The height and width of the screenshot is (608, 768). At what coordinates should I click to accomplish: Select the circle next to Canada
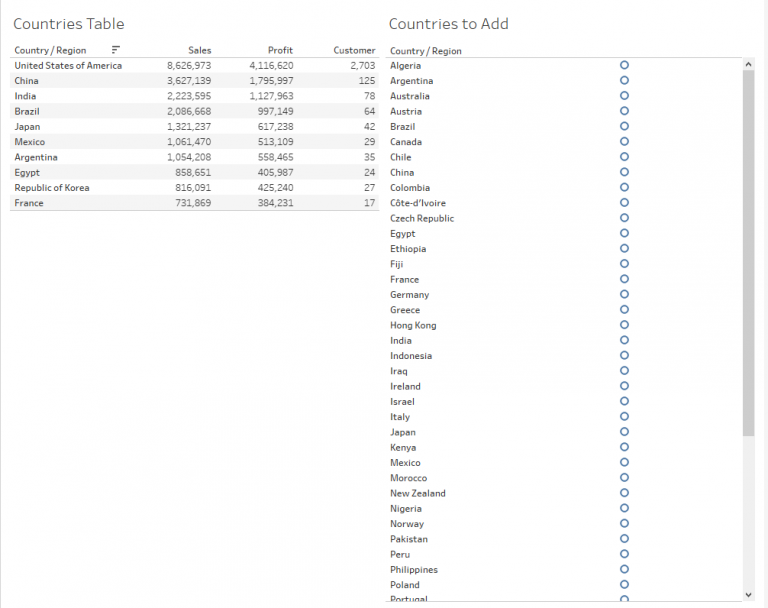point(624,141)
